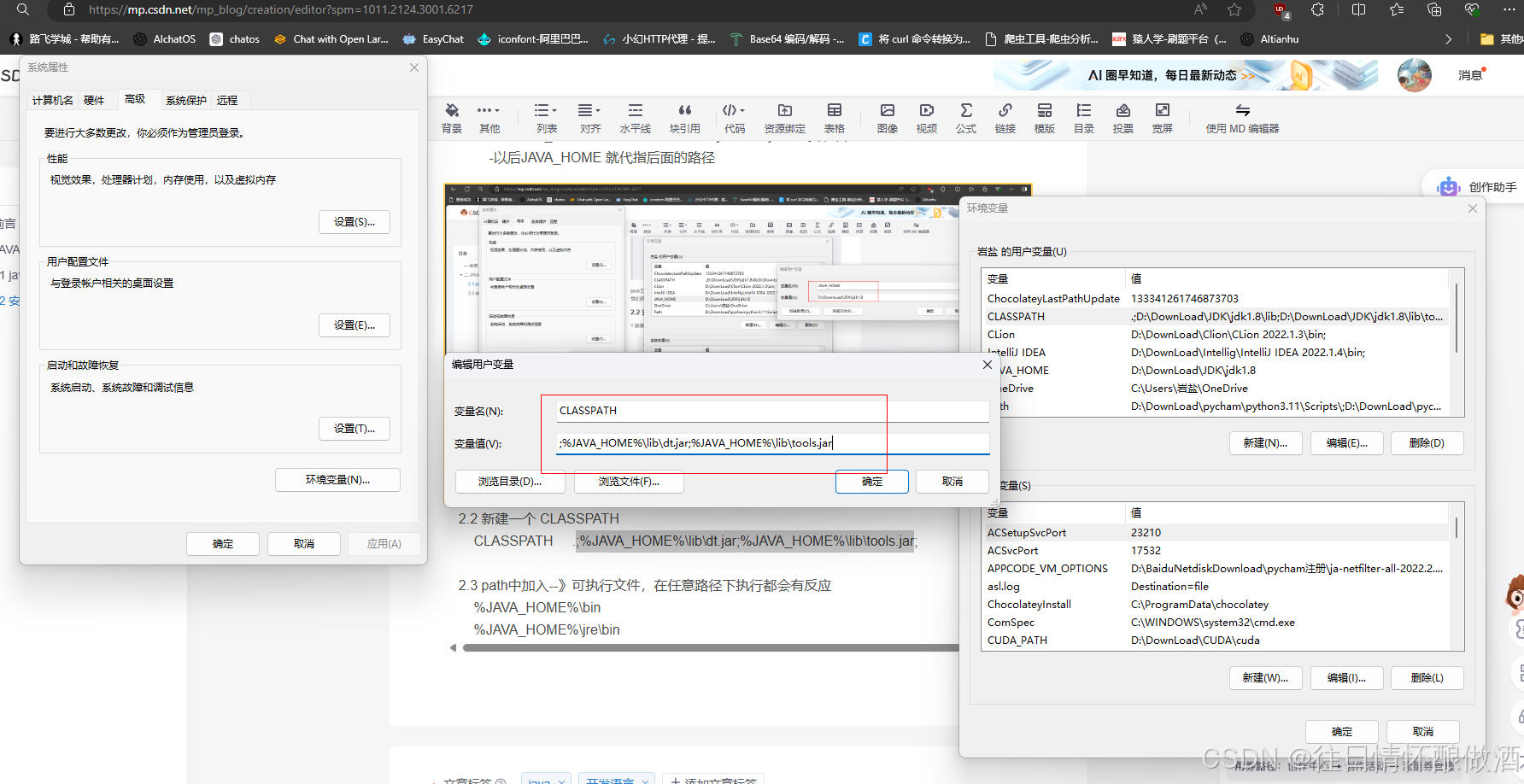Click the user avatar in the CSDN header

pos(1415,75)
